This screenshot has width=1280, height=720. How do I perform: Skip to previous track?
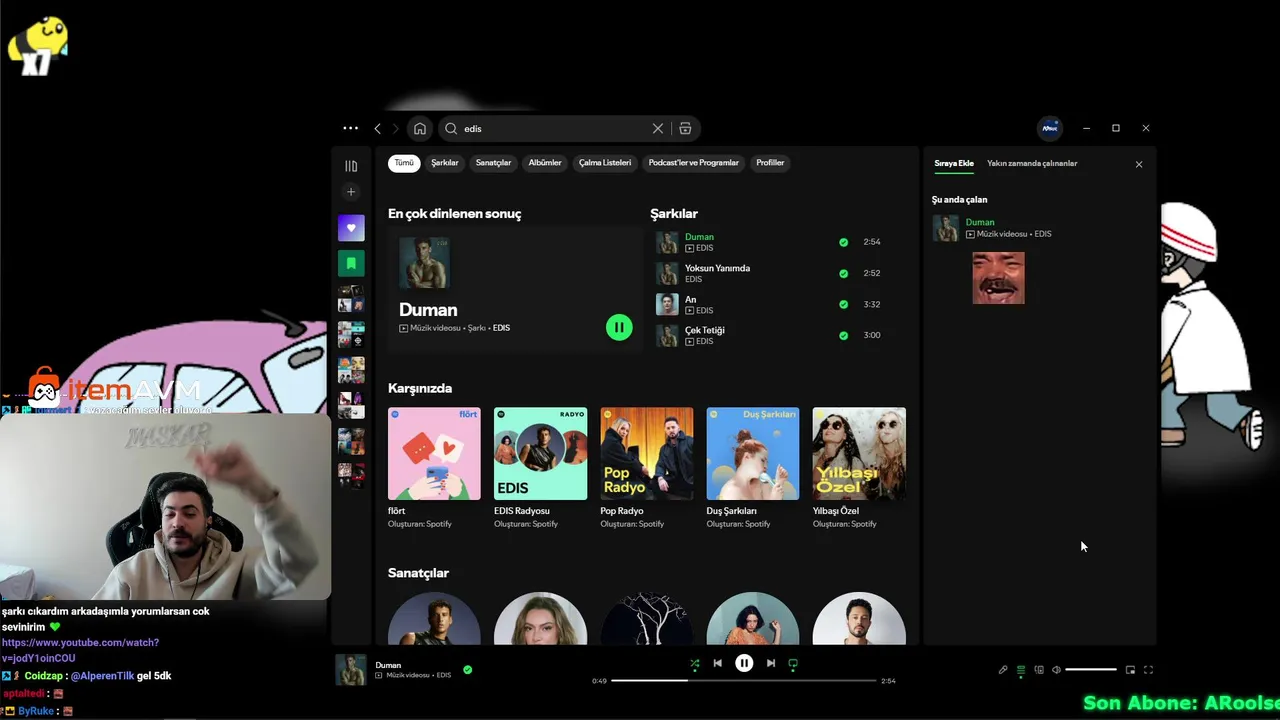(x=717, y=663)
